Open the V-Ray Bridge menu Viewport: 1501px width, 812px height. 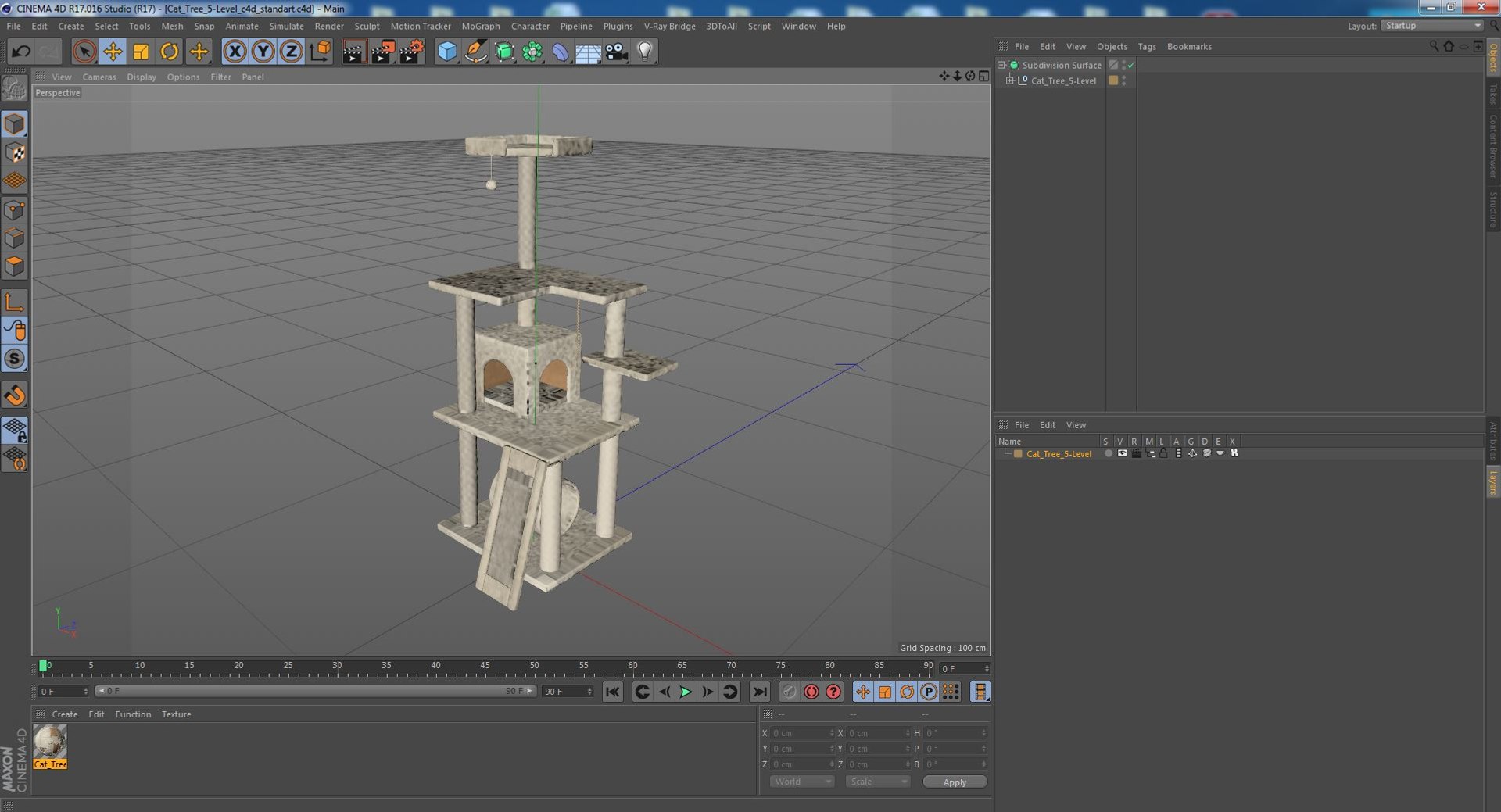pos(669,26)
